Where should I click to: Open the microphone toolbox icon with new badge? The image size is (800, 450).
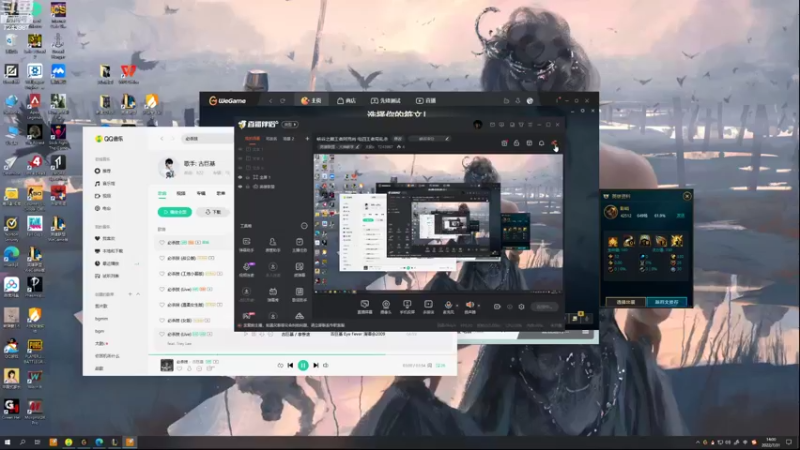[x=247, y=268]
